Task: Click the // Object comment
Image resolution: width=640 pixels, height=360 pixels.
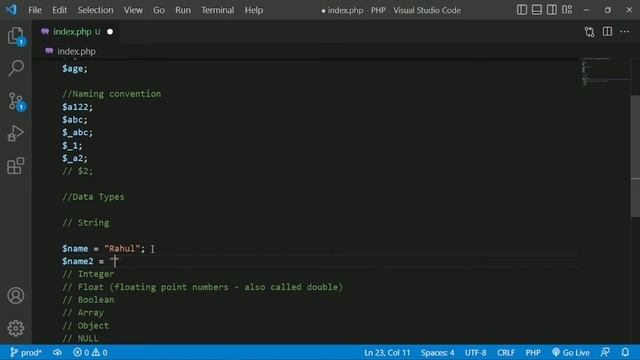Action: point(86,326)
